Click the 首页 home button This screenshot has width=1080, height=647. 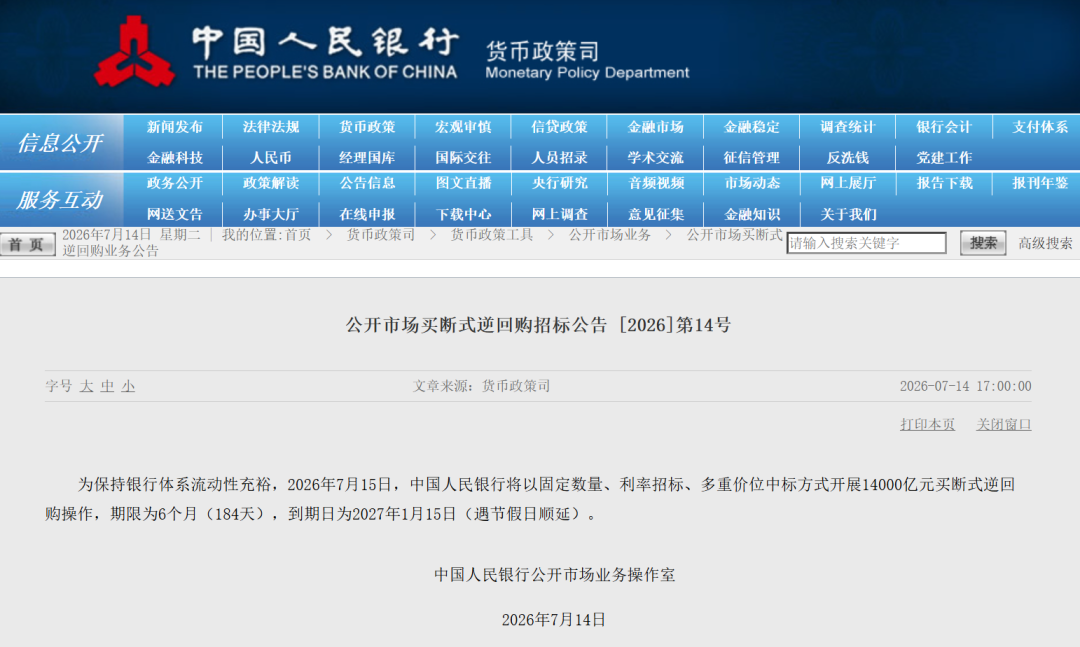click(x=28, y=245)
